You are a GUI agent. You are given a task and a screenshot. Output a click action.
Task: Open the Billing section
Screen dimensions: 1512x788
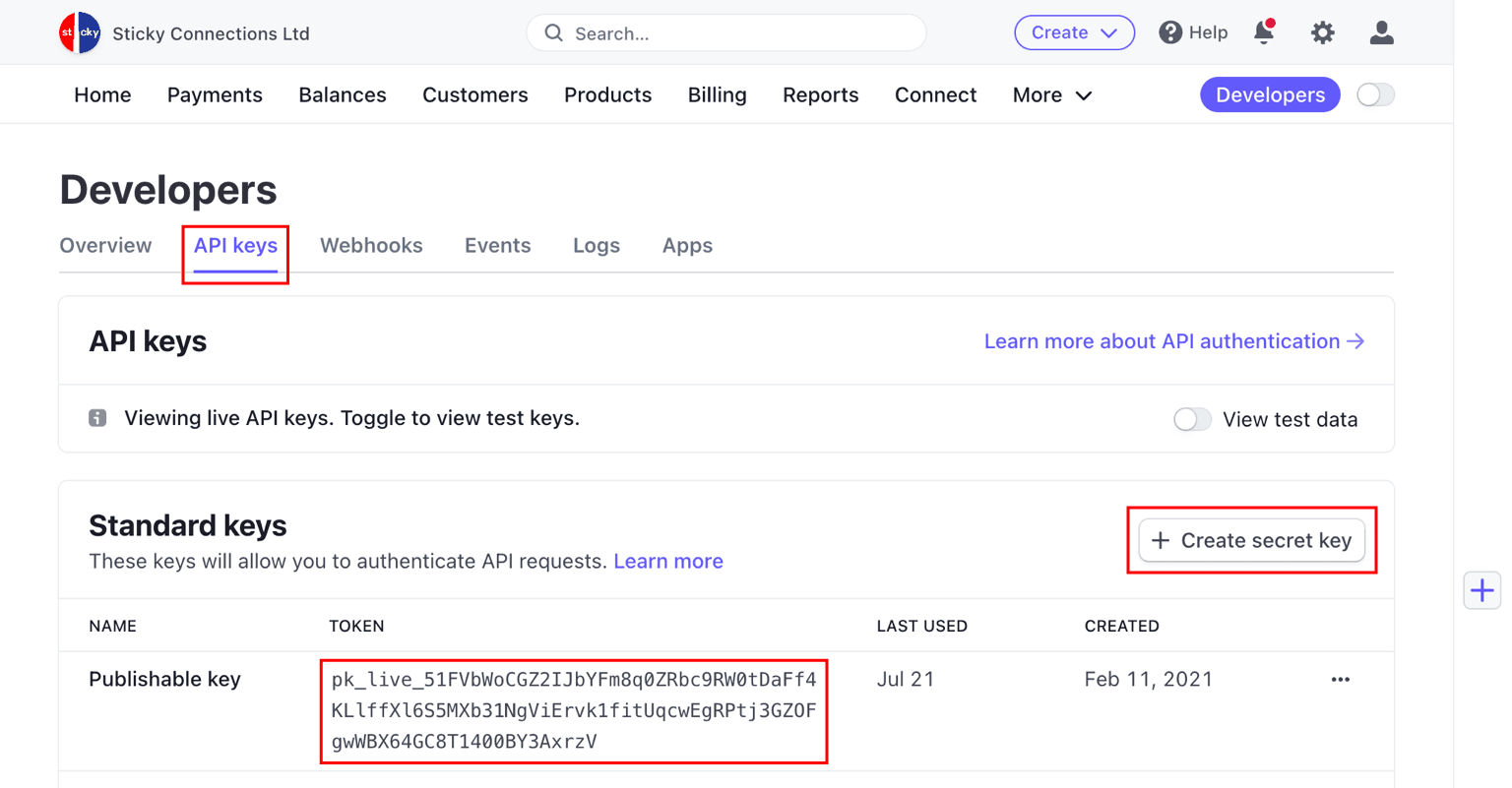pyautogui.click(x=717, y=95)
